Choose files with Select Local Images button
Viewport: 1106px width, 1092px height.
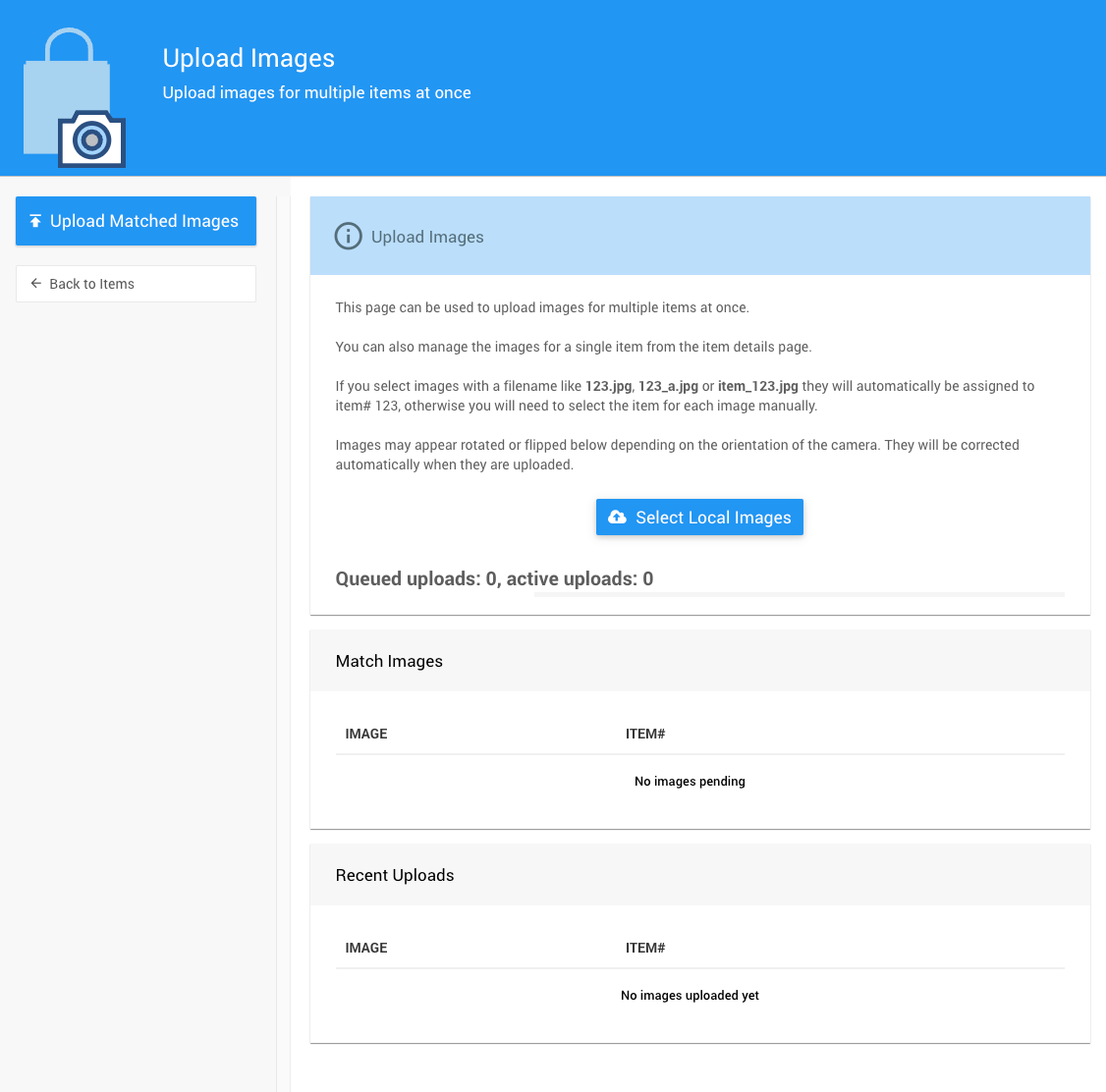coord(699,518)
